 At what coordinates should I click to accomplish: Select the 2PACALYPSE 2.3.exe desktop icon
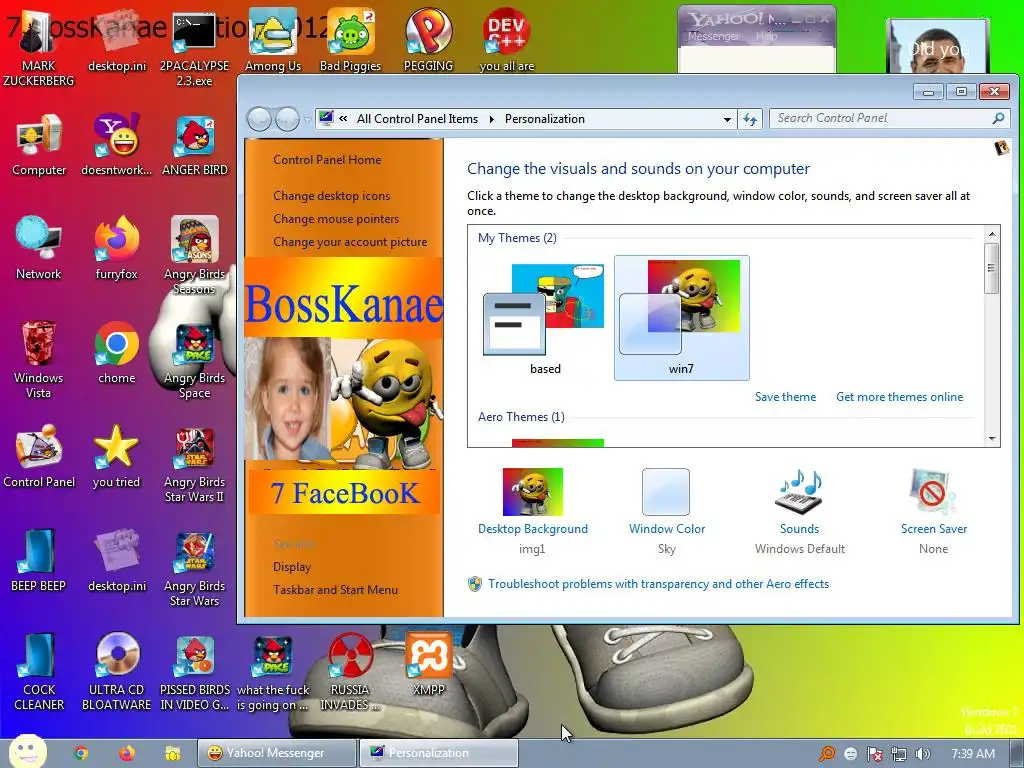coord(194,49)
